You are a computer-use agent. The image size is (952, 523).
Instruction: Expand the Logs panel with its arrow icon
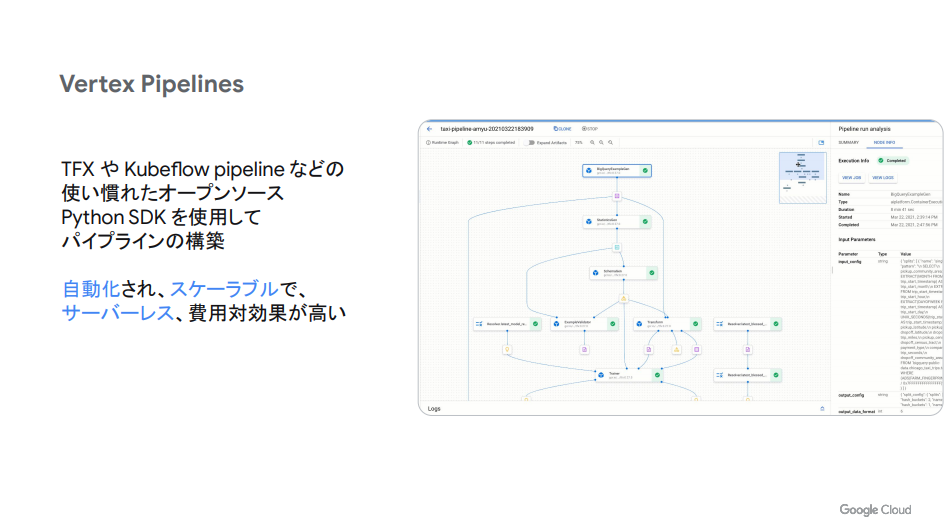click(x=822, y=409)
